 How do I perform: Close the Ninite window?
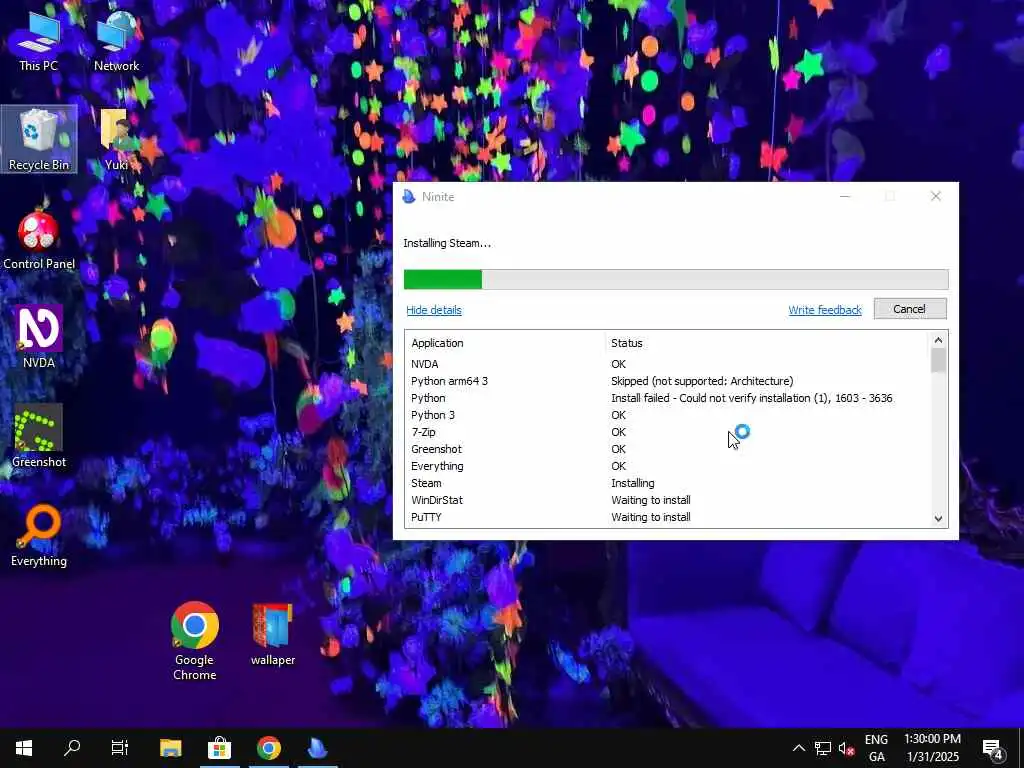tap(935, 197)
